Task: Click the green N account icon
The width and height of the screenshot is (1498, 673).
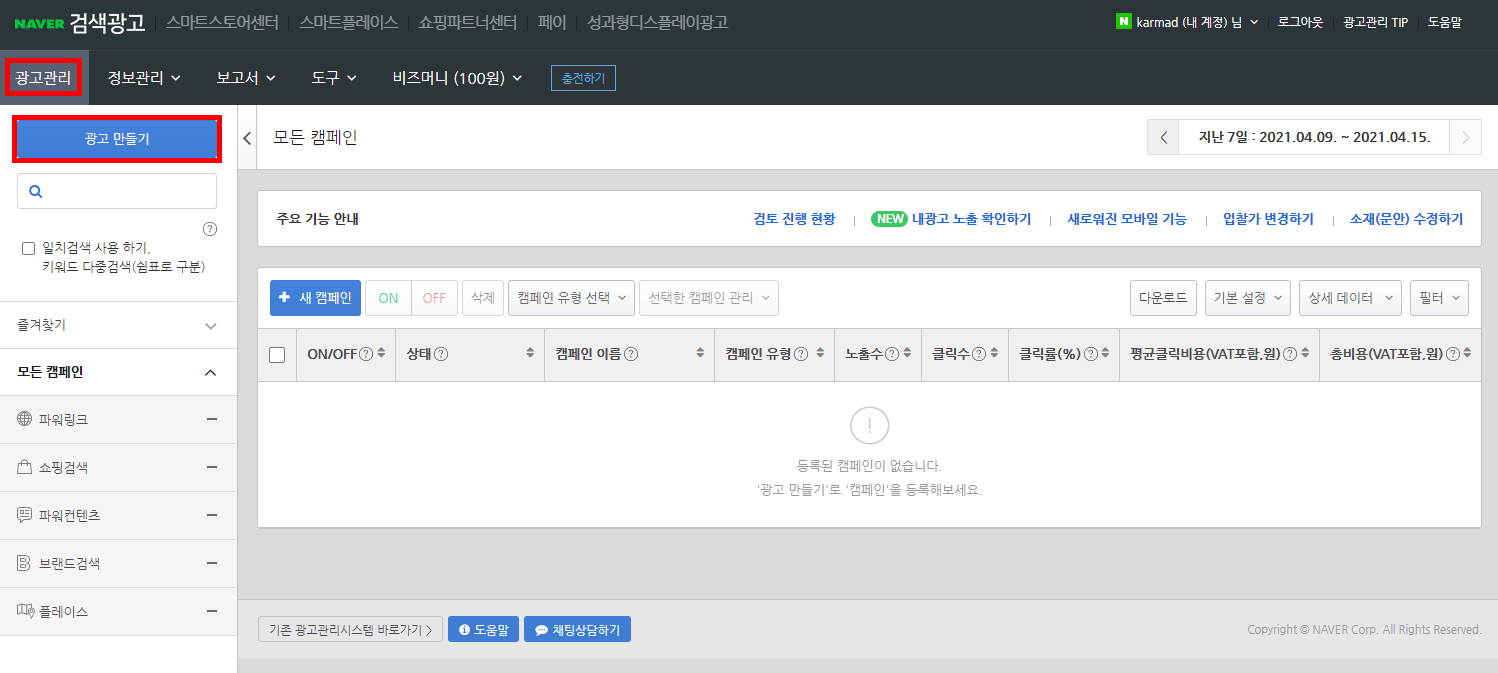Action: pyautogui.click(x=1123, y=21)
